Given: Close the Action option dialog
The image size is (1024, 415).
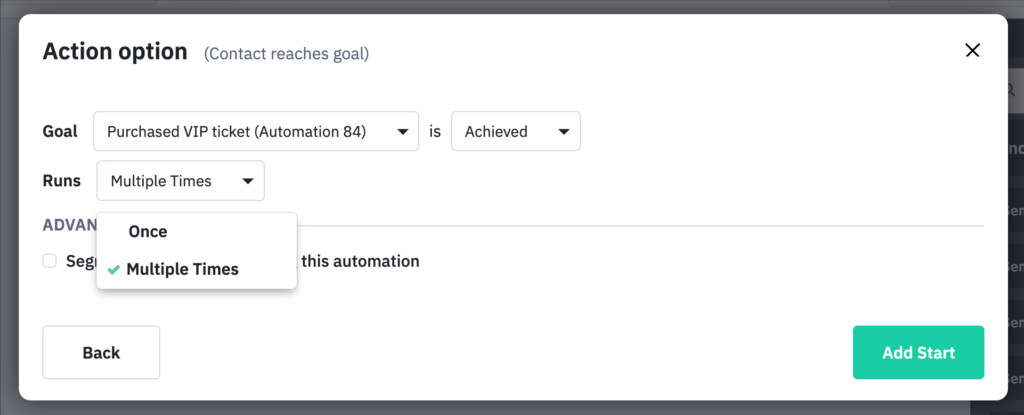Looking at the screenshot, I should (972, 51).
